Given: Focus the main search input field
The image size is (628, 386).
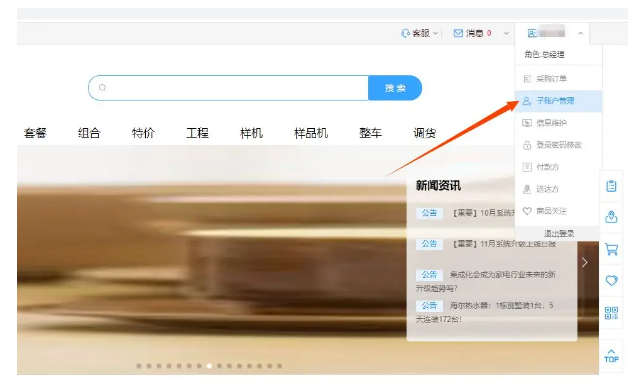Looking at the screenshot, I should pos(228,88).
